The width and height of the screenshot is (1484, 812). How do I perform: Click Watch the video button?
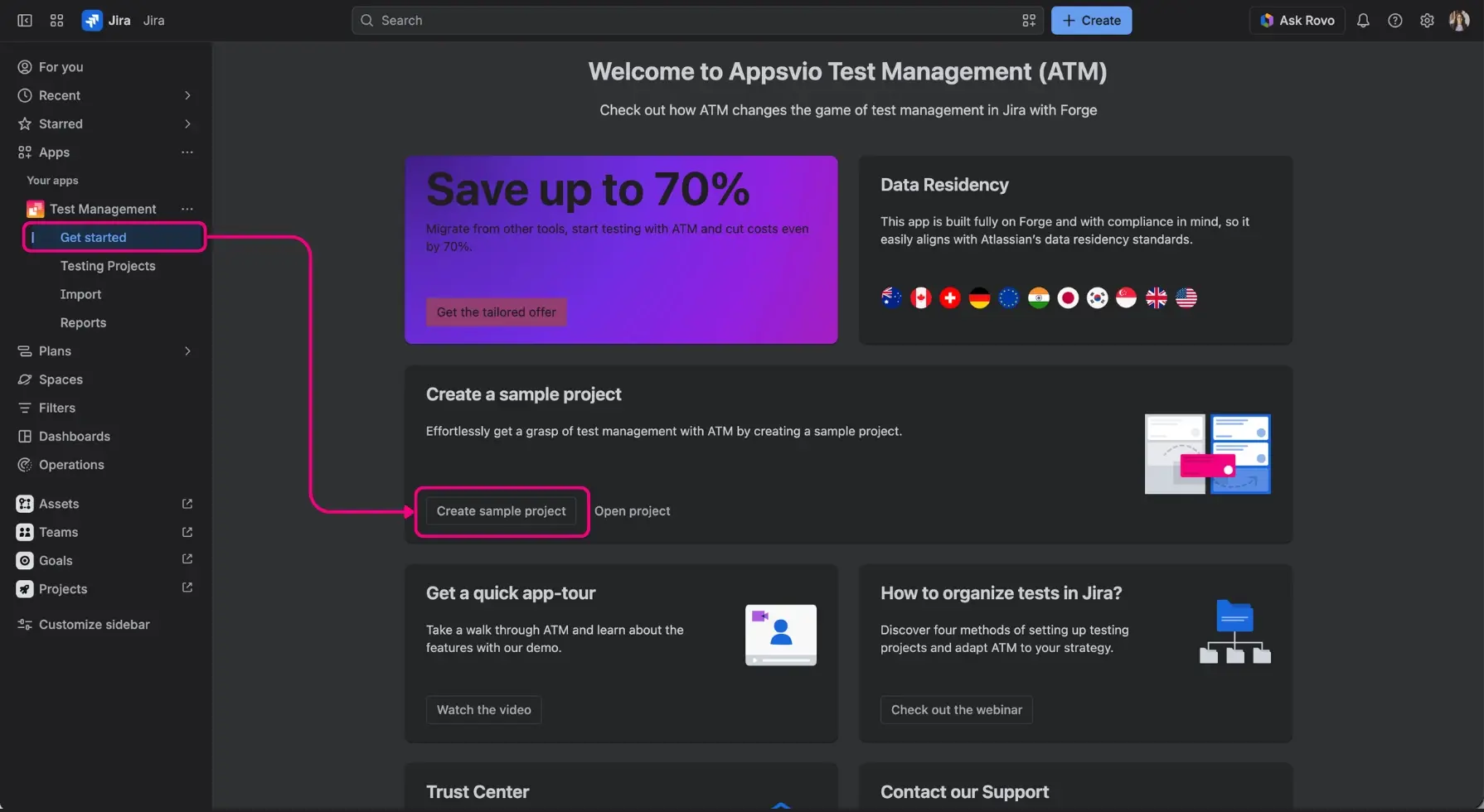pos(484,710)
